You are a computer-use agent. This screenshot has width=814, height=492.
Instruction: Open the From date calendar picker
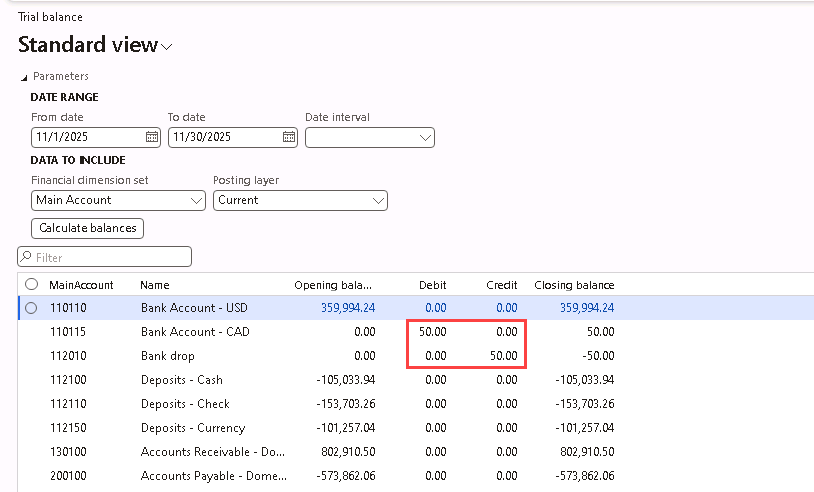tap(152, 137)
